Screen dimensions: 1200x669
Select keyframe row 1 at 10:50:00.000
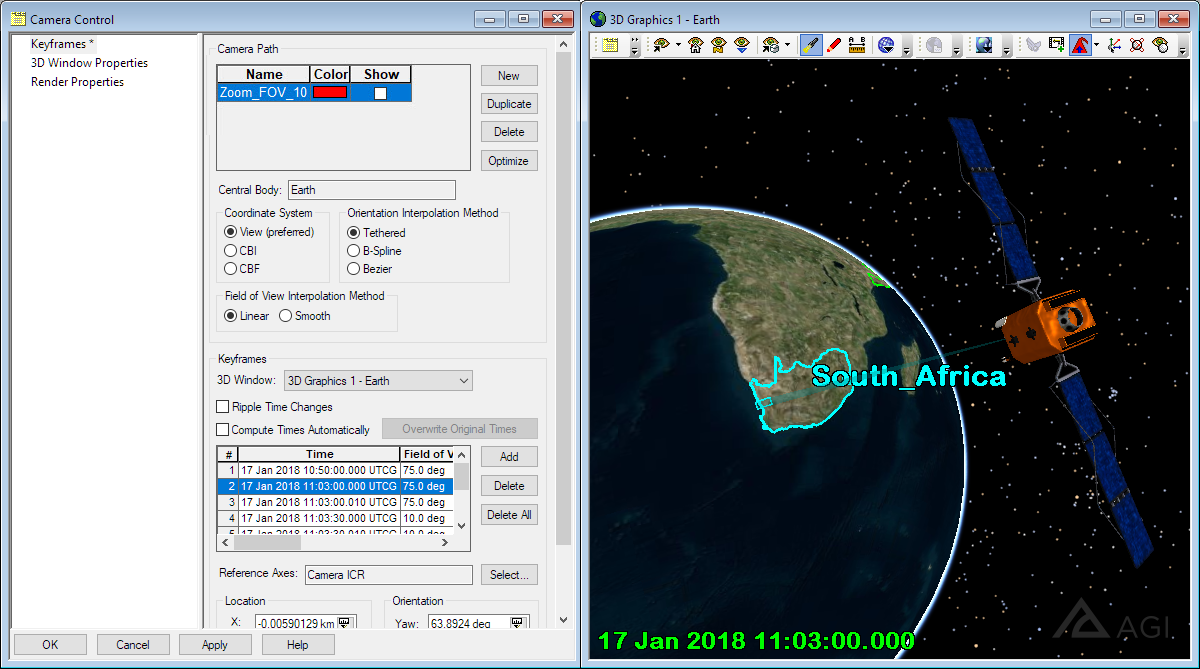tap(335, 470)
